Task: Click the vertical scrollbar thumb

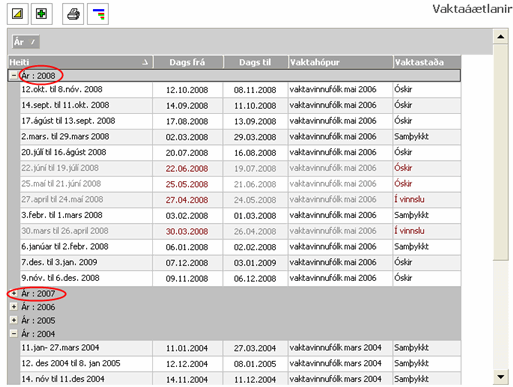Action: coord(501,152)
